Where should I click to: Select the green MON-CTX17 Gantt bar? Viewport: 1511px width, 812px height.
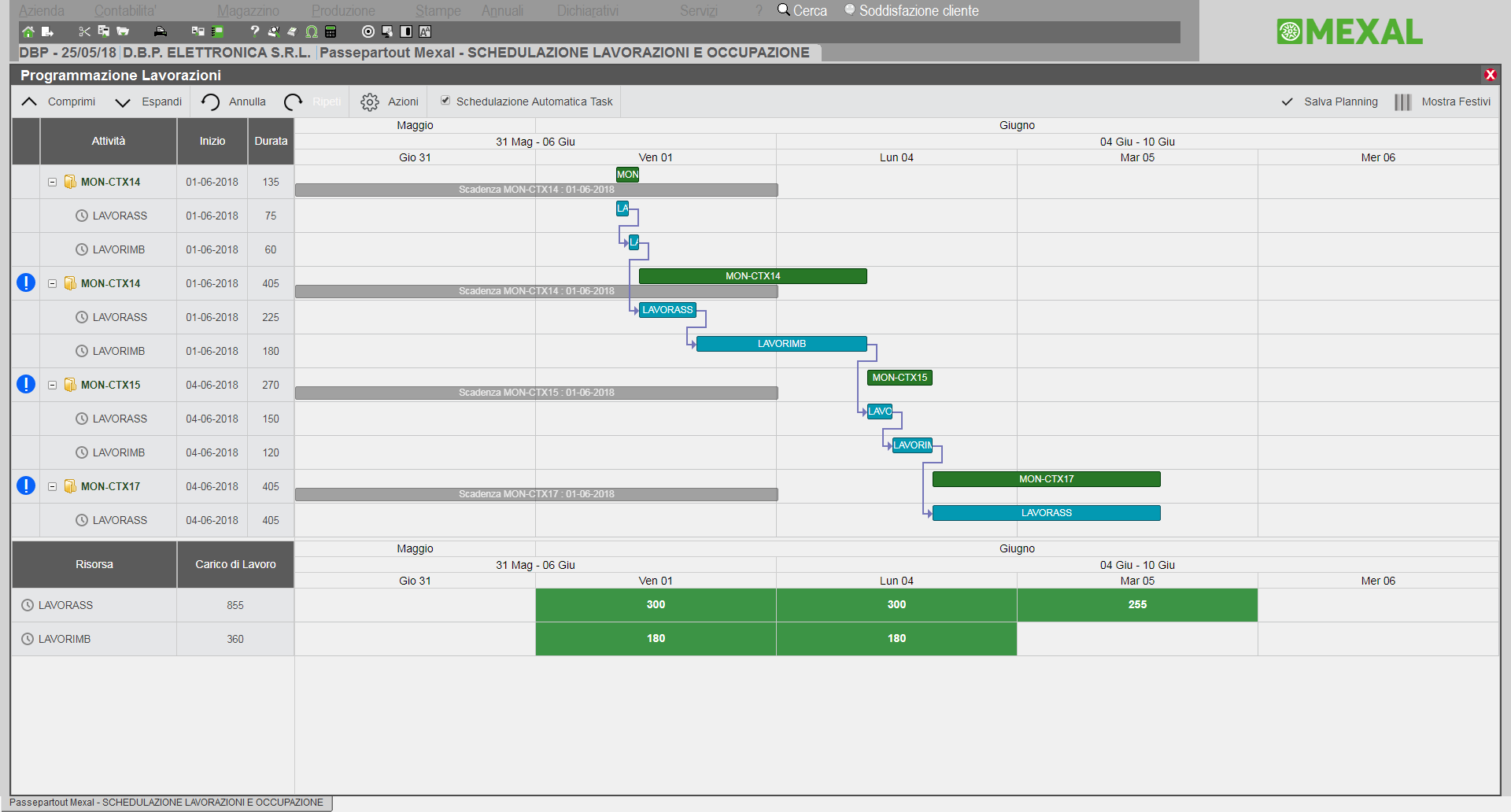[x=1046, y=479]
